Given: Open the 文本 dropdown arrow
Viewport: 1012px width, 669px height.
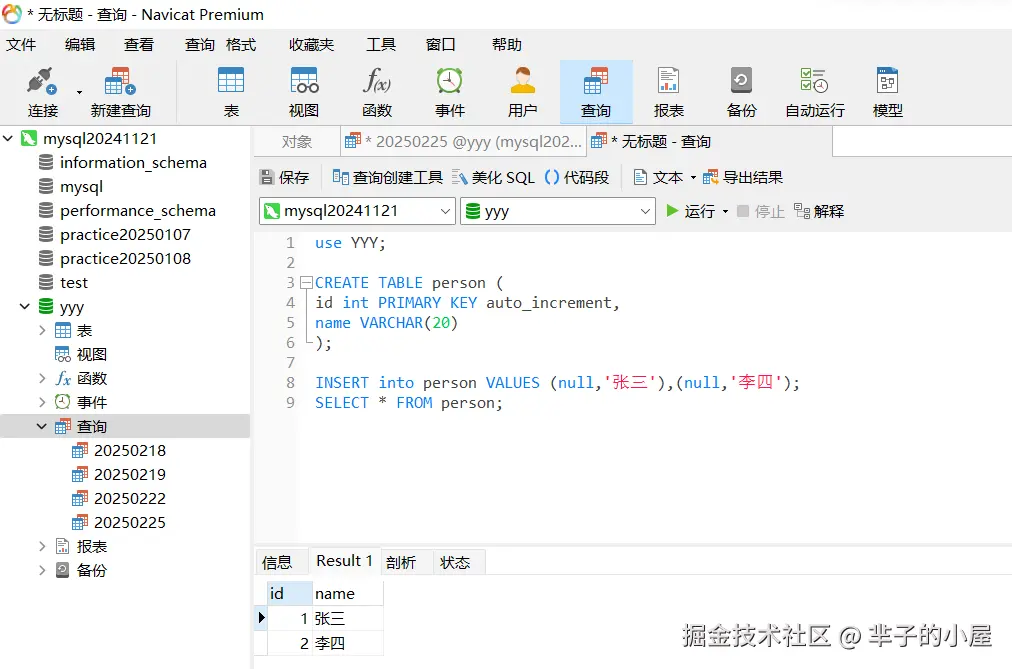Looking at the screenshot, I should [x=693, y=177].
